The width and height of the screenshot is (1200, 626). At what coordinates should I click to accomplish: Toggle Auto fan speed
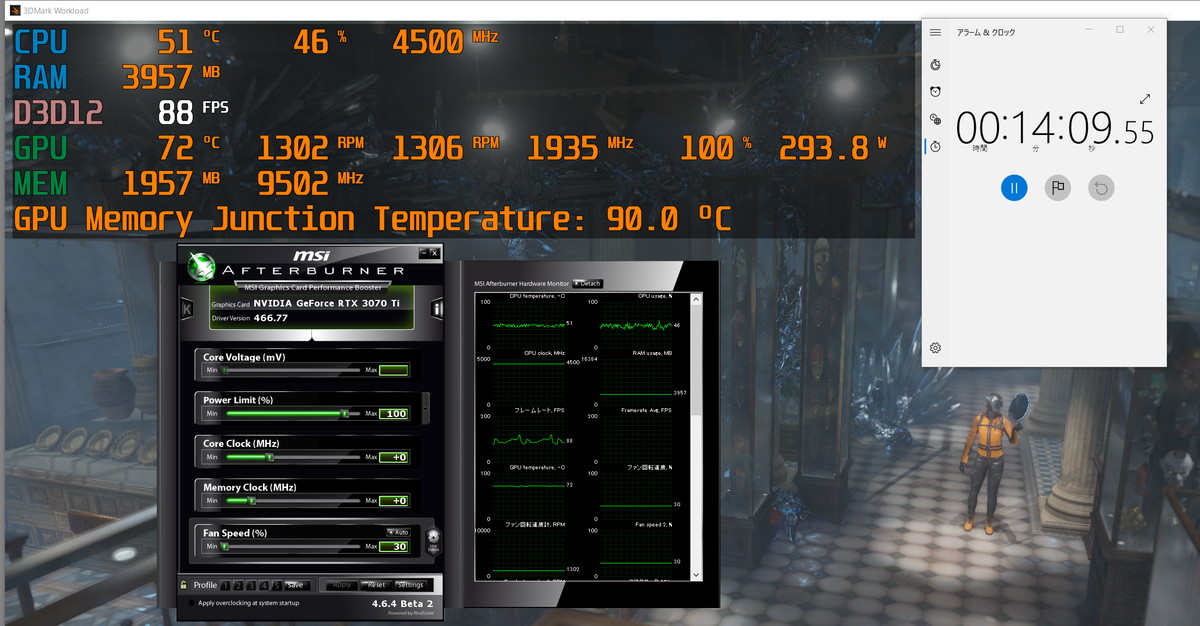pyautogui.click(x=397, y=532)
